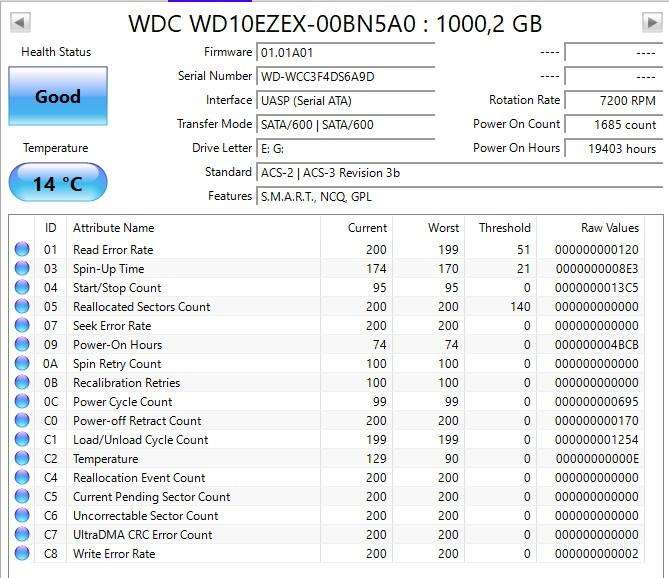Click the Power On Hours field 19403 hours
This screenshot has width=669, height=578.
pos(614,148)
